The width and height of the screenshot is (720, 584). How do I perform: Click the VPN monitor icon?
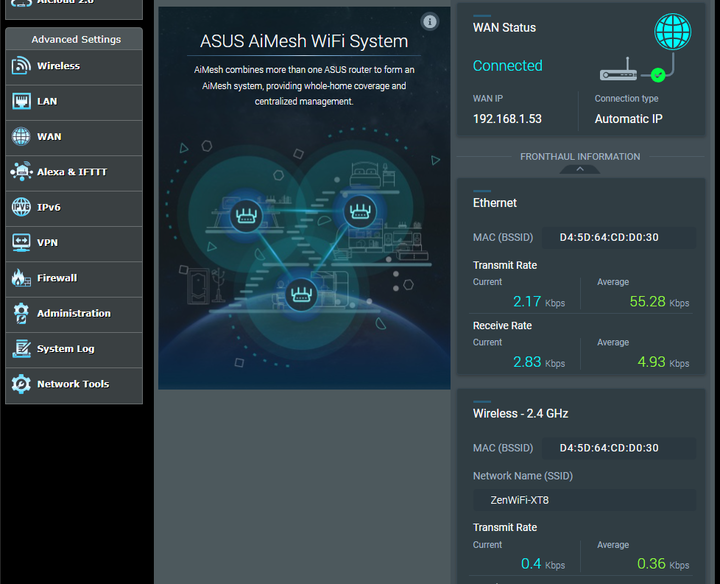pyautogui.click(x=21, y=242)
